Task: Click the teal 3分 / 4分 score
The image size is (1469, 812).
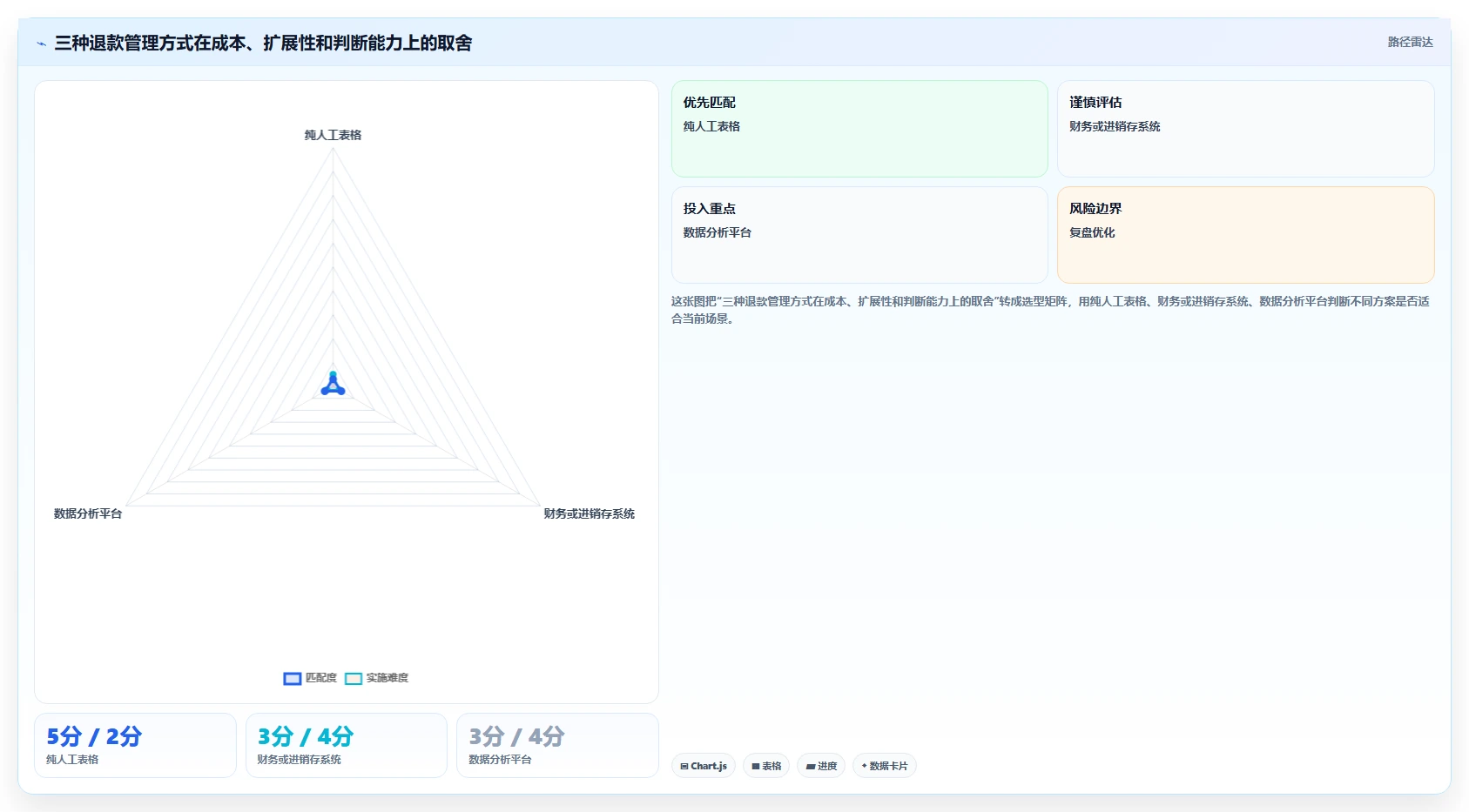Action: (306, 736)
